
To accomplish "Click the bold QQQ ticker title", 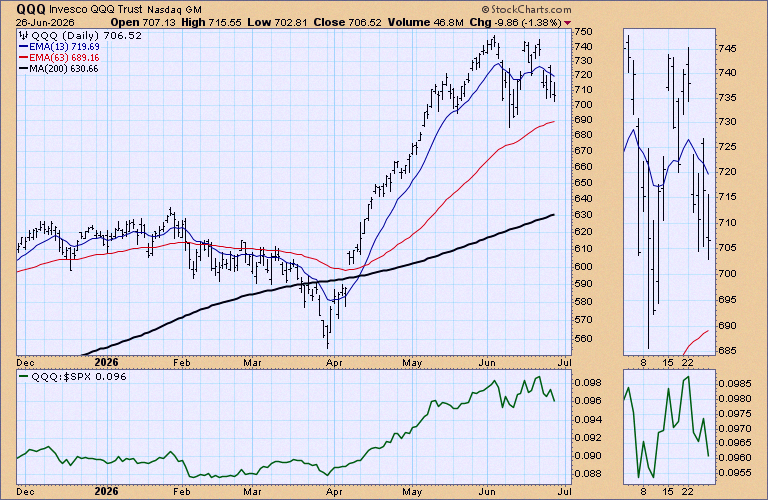I will pyautogui.click(x=31, y=9).
